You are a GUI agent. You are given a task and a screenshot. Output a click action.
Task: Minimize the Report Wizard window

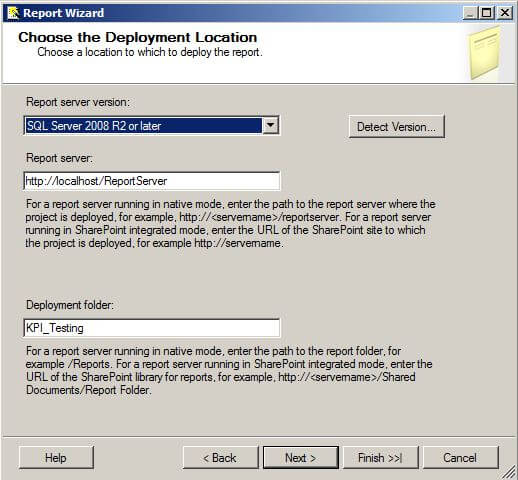pos(470,13)
